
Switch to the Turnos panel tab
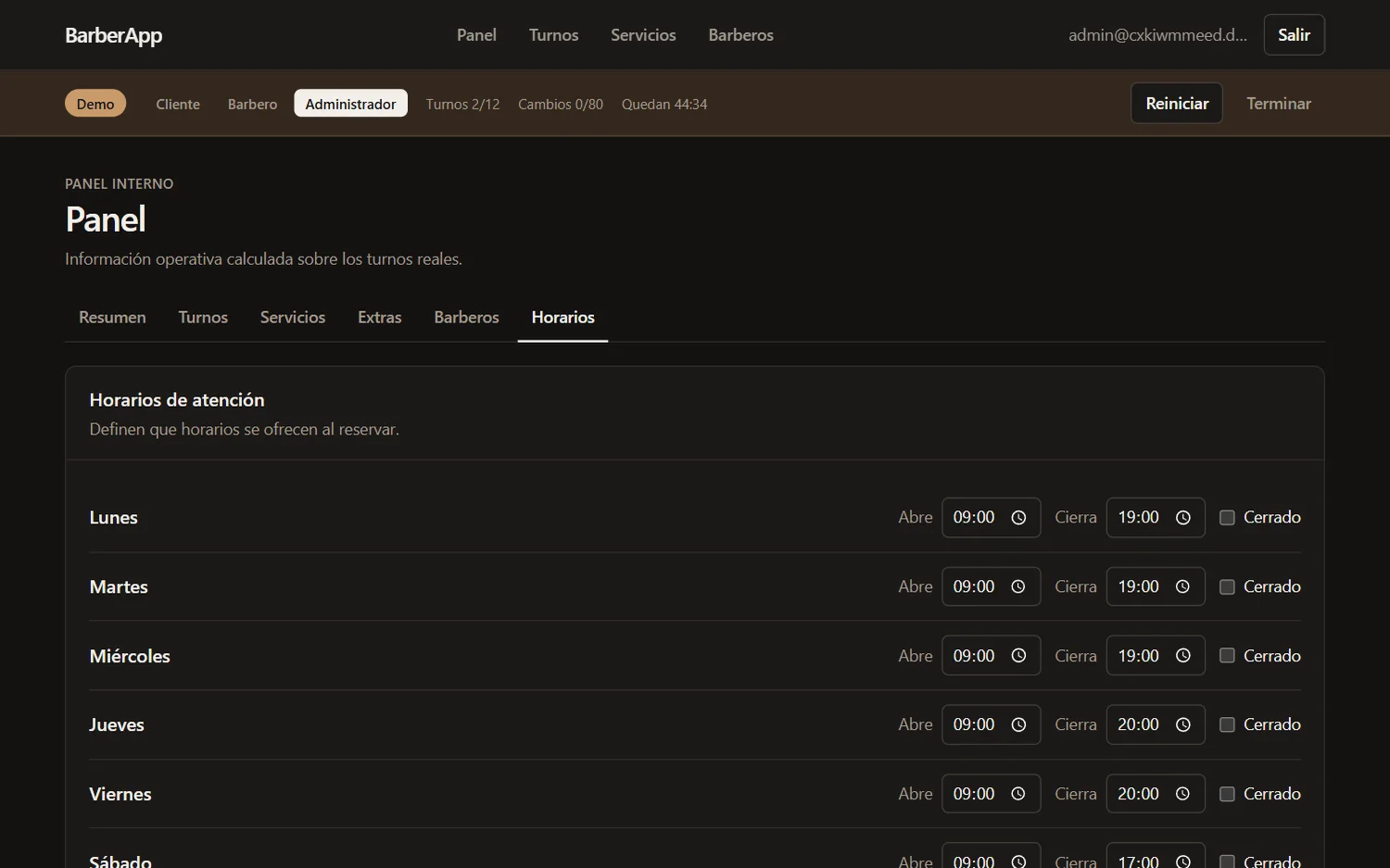point(203,318)
